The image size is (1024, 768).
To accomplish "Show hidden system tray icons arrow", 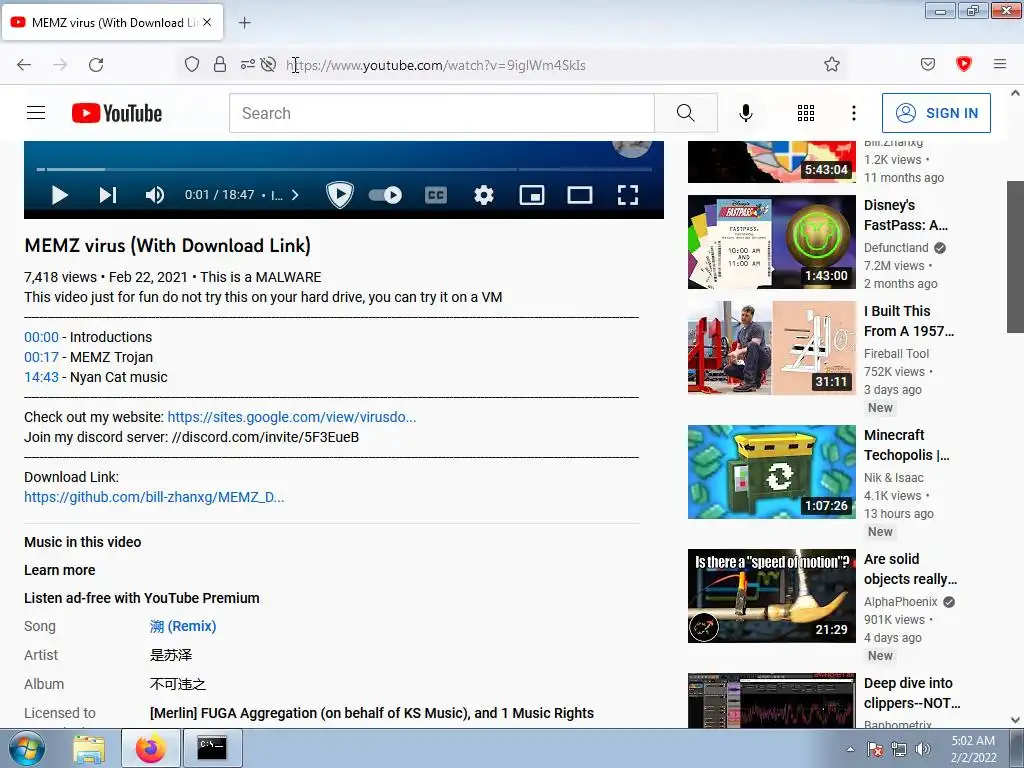I will (850, 749).
